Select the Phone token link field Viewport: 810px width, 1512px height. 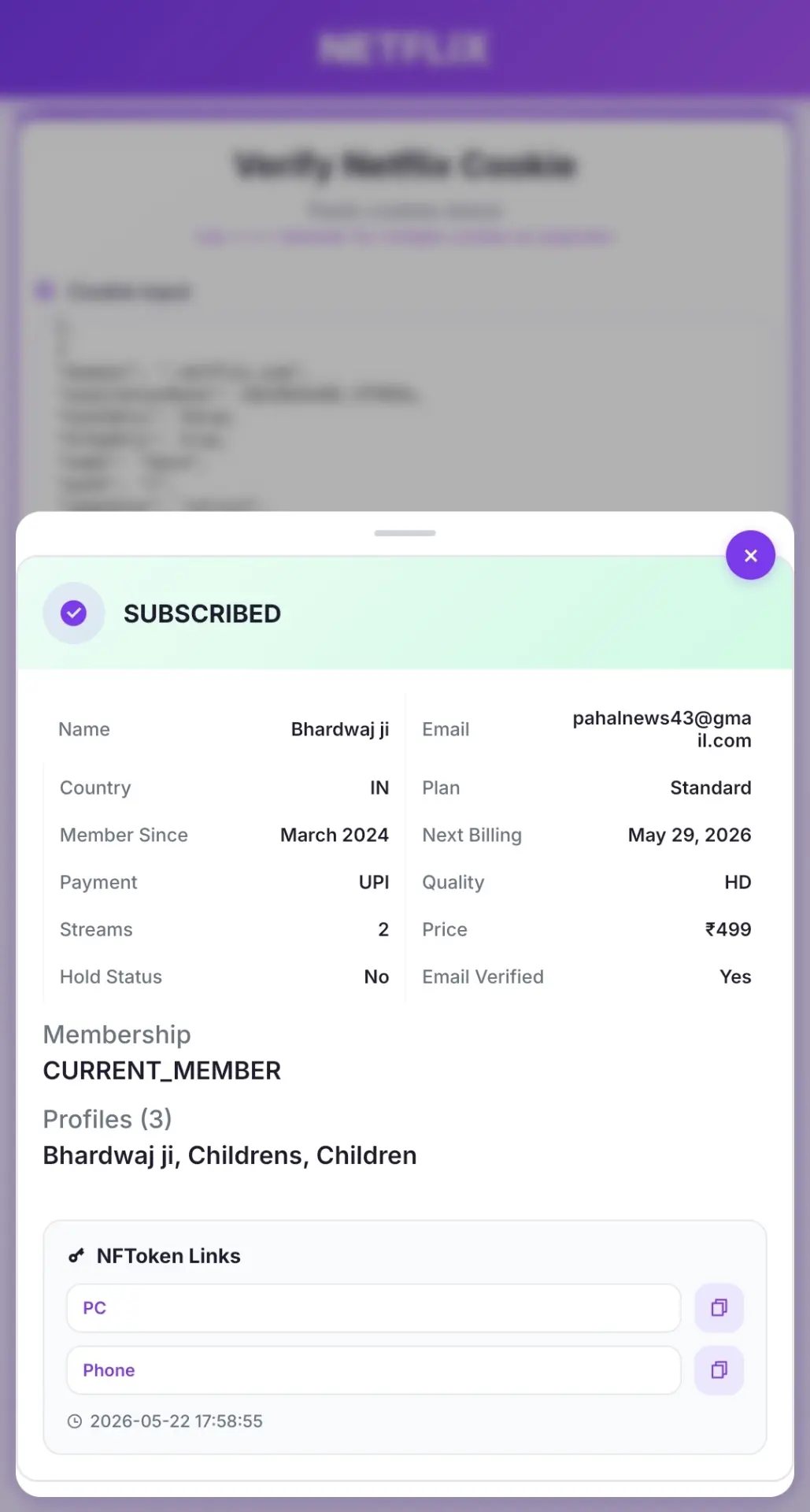click(374, 1370)
